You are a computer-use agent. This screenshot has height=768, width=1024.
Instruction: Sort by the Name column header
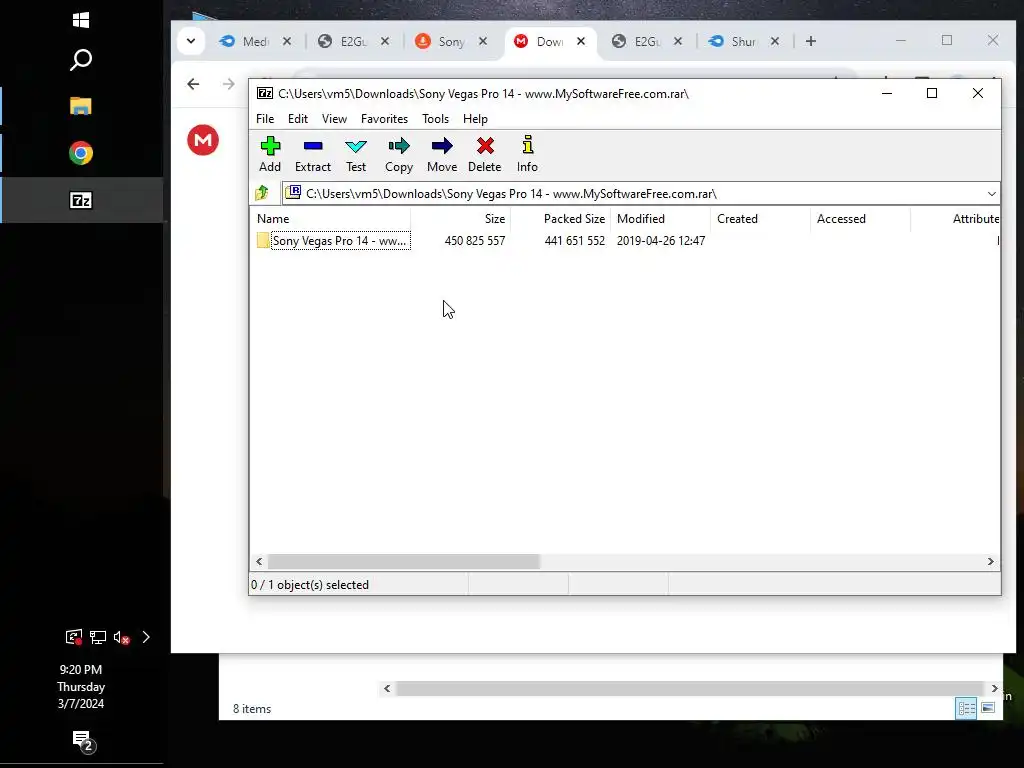click(330, 219)
